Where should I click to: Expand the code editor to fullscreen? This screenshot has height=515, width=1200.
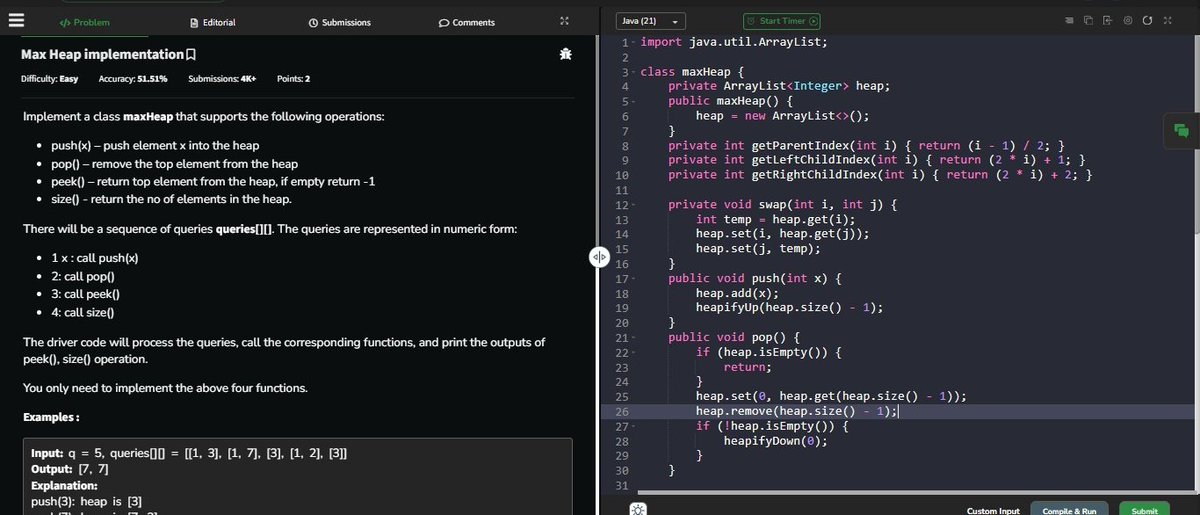(1167, 20)
